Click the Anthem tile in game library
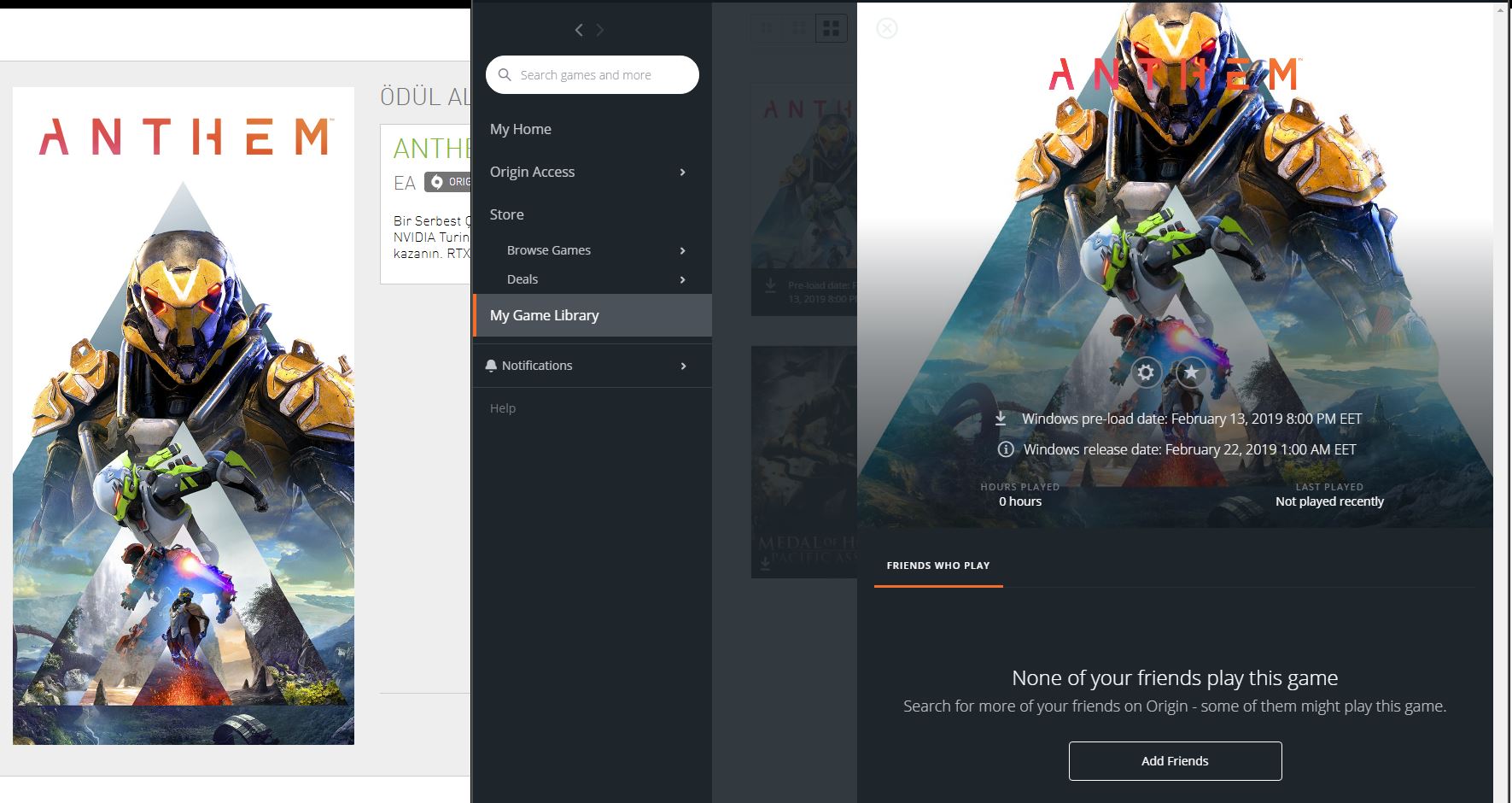Screen dimensions: 1512x803 point(804,199)
